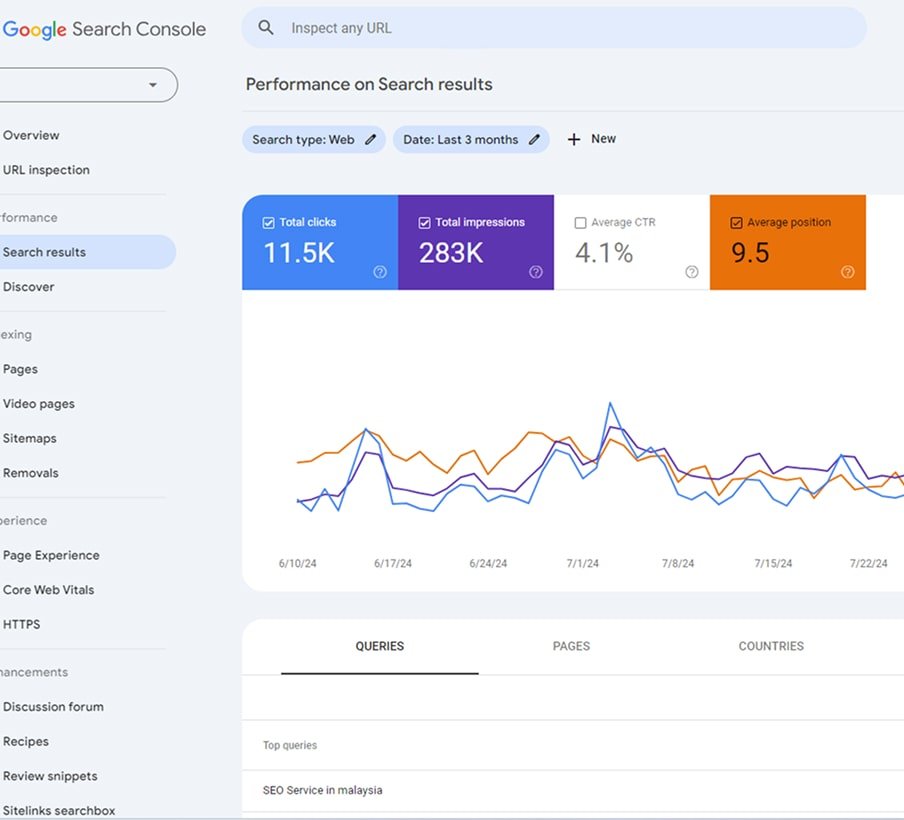Viewport: 904px width, 820px height.
Task: Click the 7/1/24 chart date label
Action: pyautogui.click(x=582, y=563)
